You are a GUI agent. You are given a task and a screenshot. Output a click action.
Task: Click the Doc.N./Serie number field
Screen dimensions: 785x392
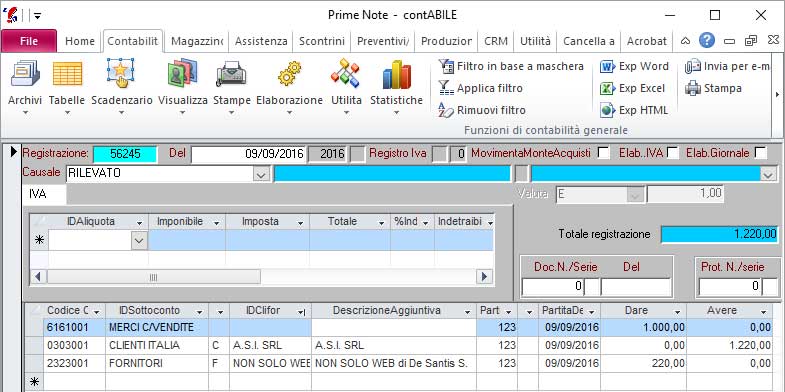point(553,286)
